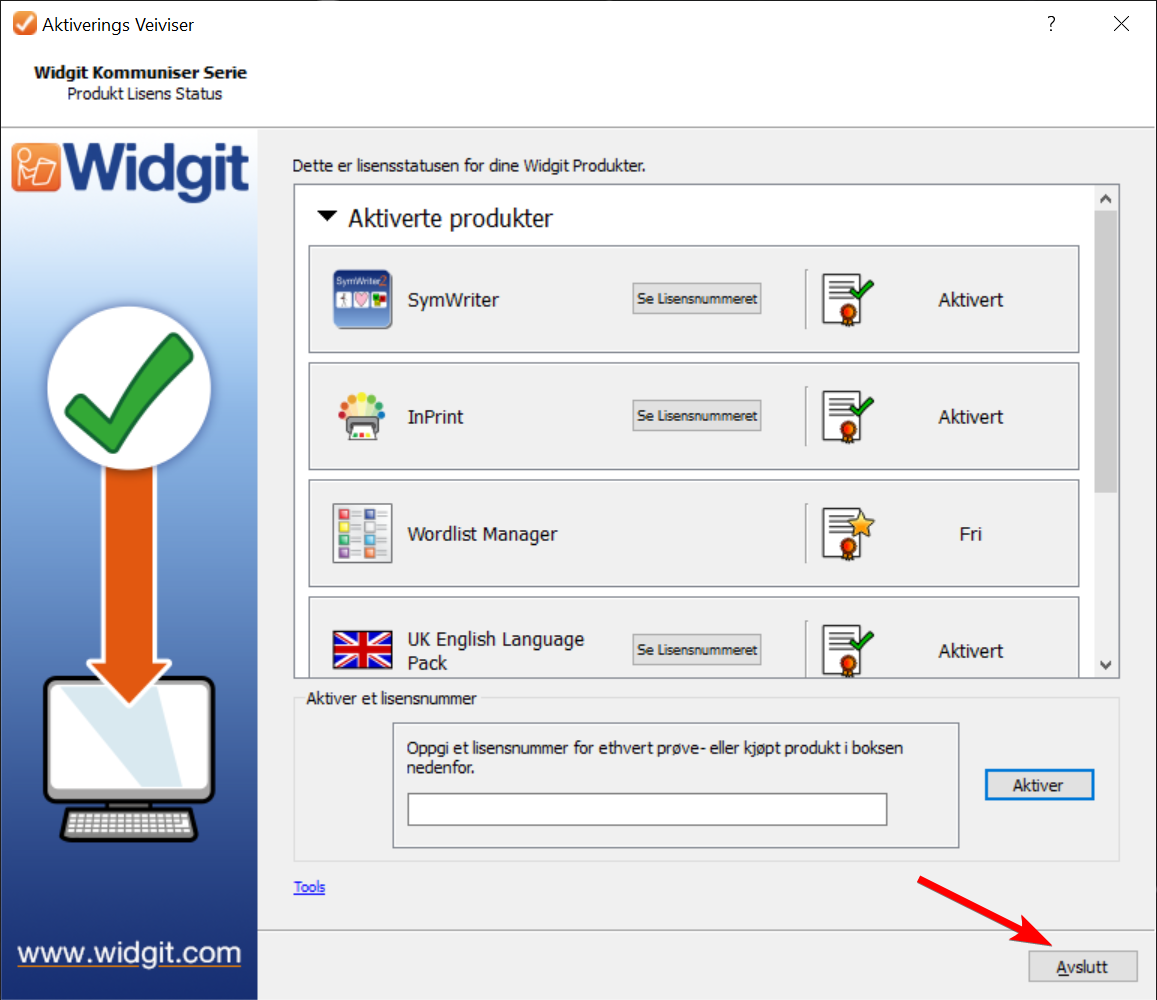Collapse the Aktiverte produkter section
This screenshot has height=1000, width=1157.
[x=327, y=217]
